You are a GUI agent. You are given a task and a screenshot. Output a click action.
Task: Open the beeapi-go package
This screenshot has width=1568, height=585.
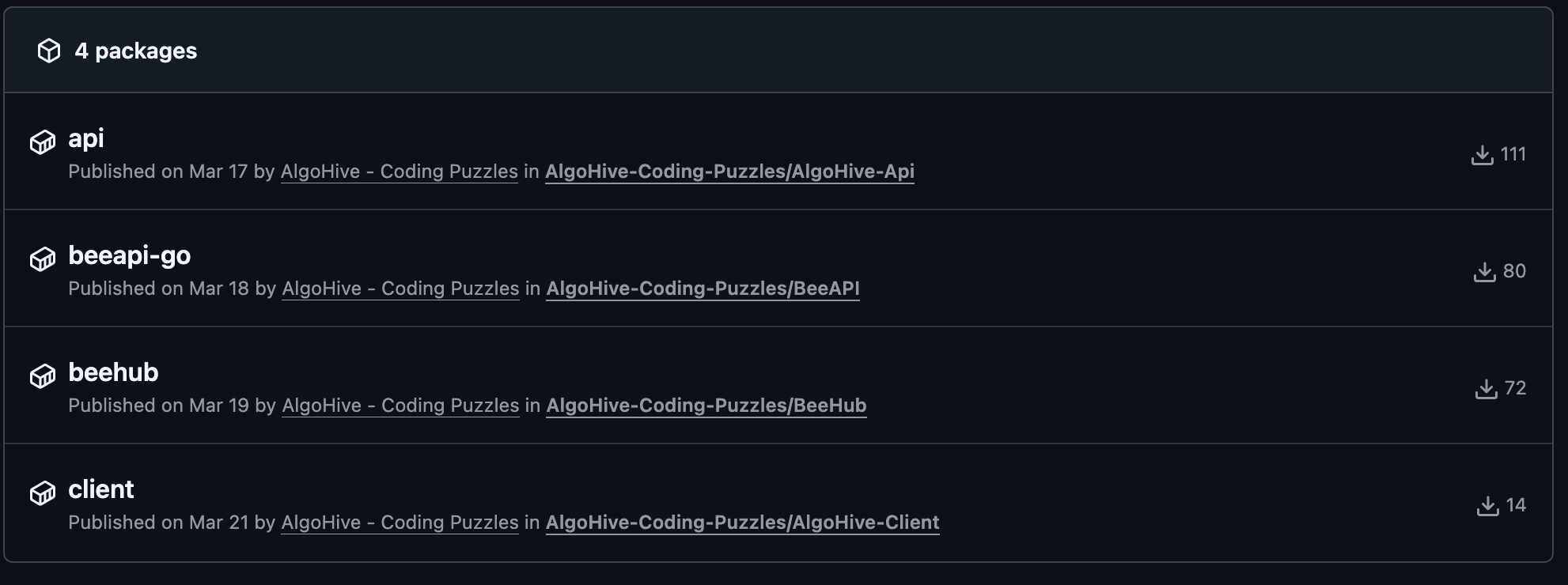[130, 256]
